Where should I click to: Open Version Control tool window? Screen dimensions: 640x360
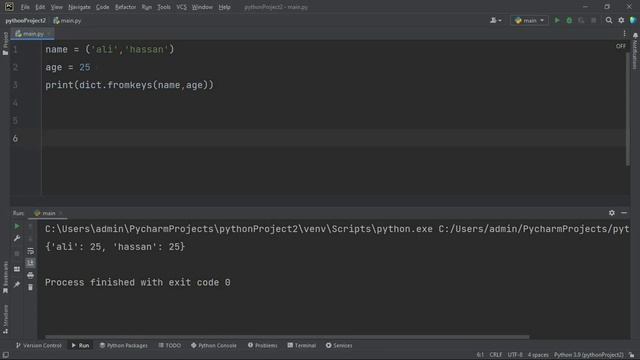[x=38, y=345]
